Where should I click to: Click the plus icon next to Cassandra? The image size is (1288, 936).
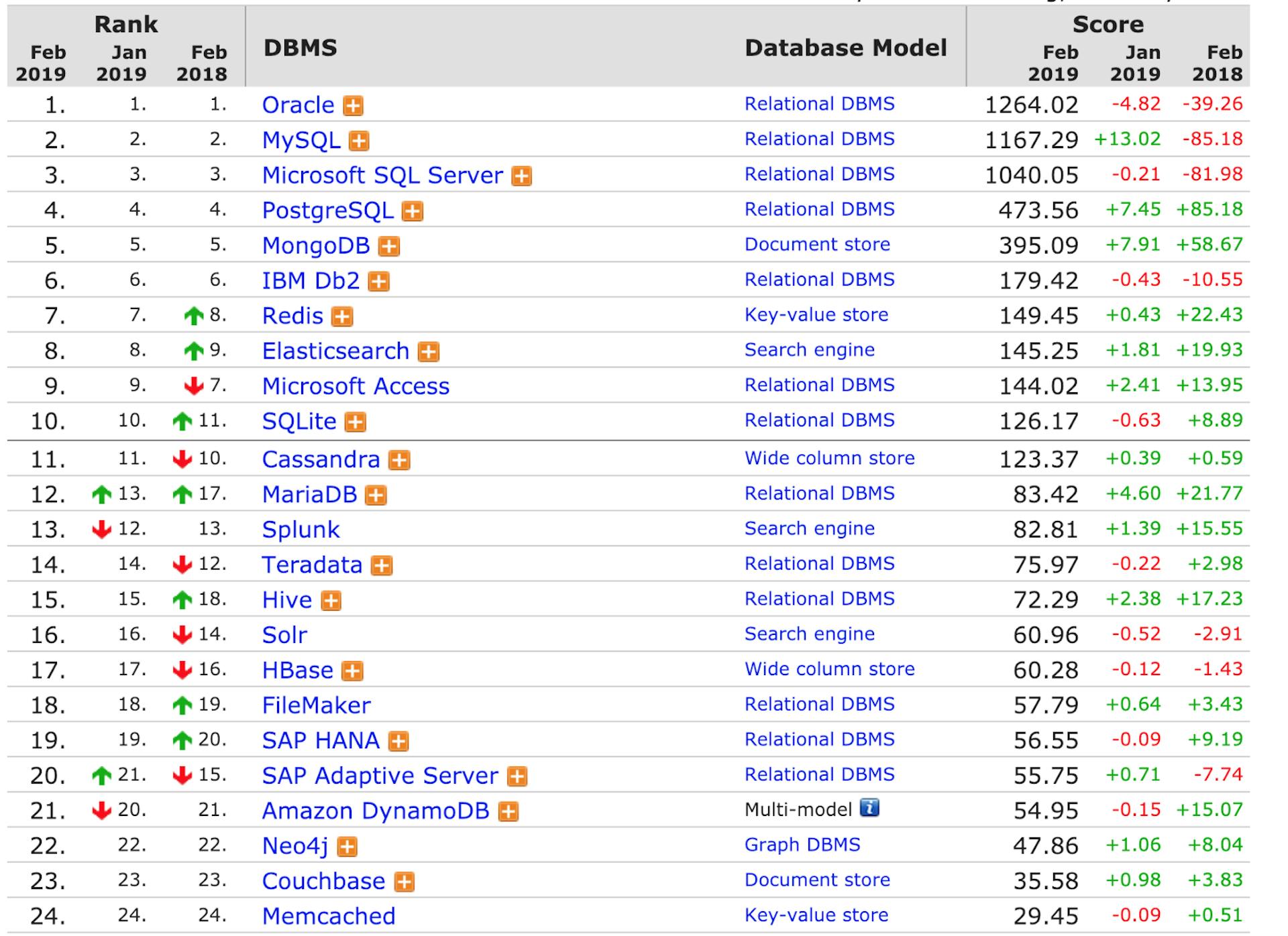pyautogui.click(x=399, y=460)
